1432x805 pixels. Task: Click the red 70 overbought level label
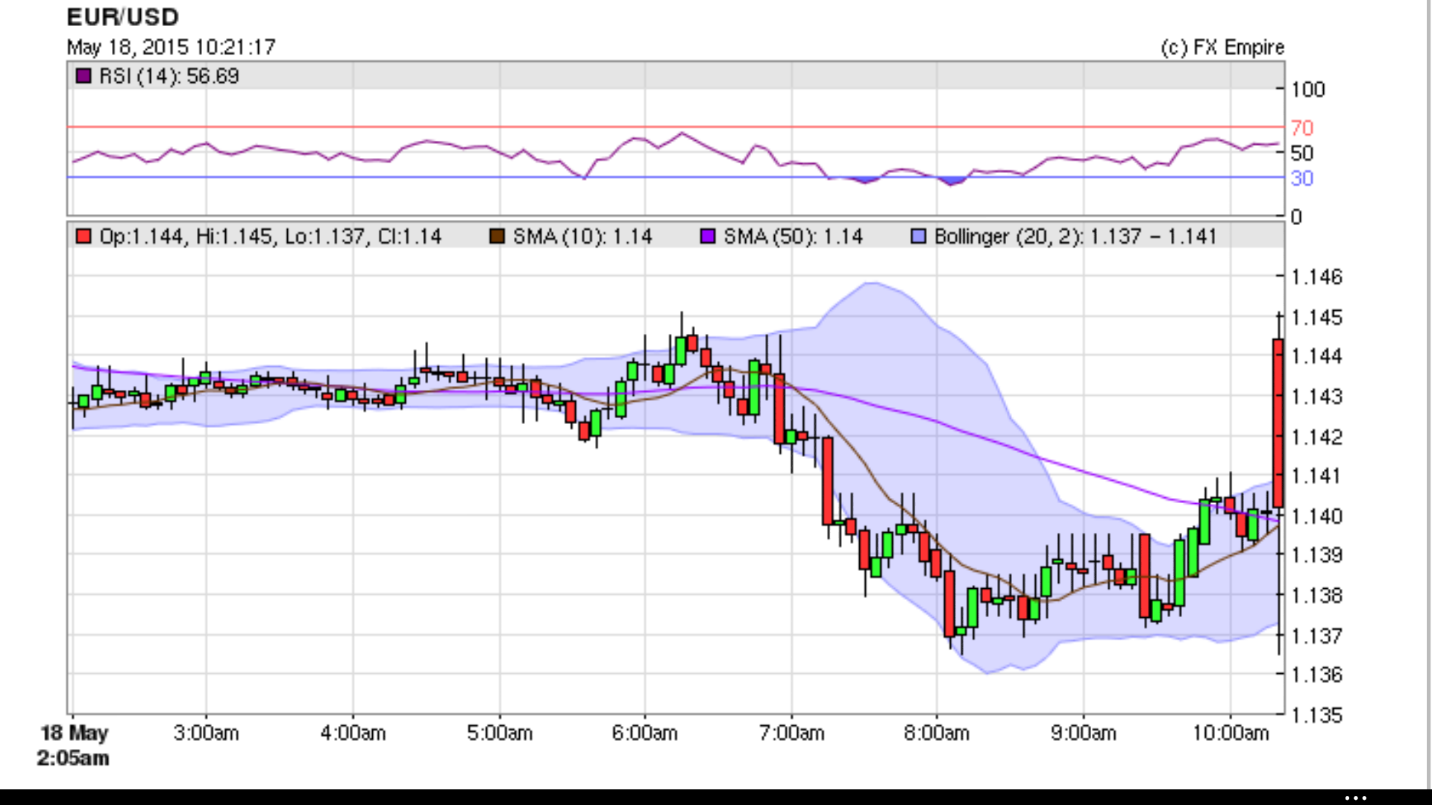1302,128
